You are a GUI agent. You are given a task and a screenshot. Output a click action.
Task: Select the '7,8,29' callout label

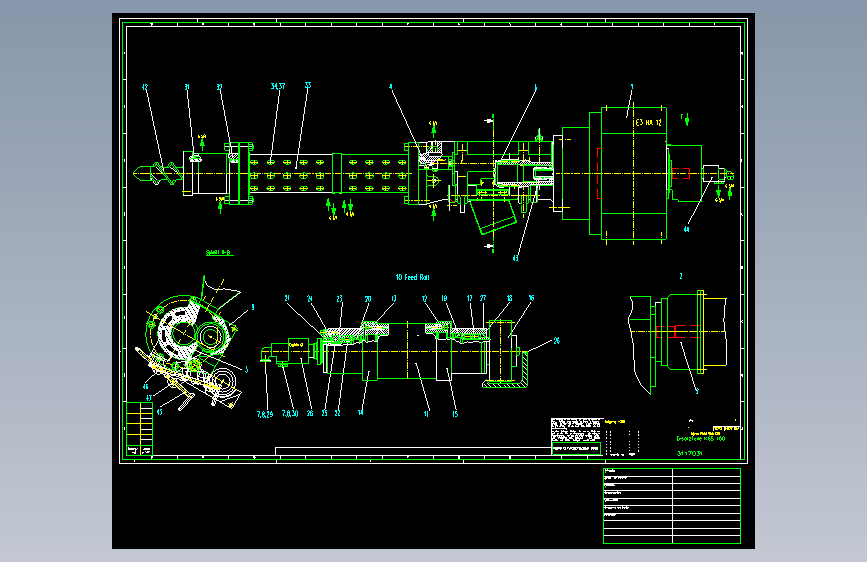point(265,414)
